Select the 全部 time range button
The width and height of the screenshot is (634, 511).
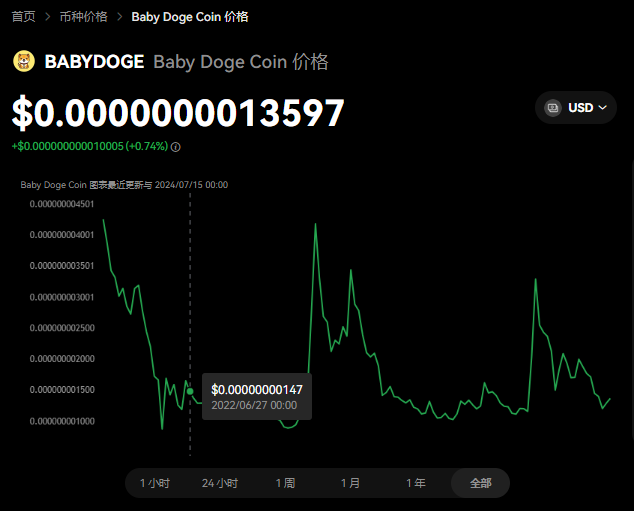click(x=480, y=483)
